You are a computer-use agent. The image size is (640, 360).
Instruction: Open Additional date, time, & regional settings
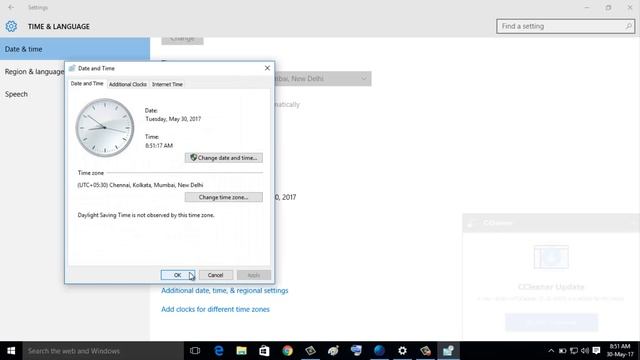(224, 291)
